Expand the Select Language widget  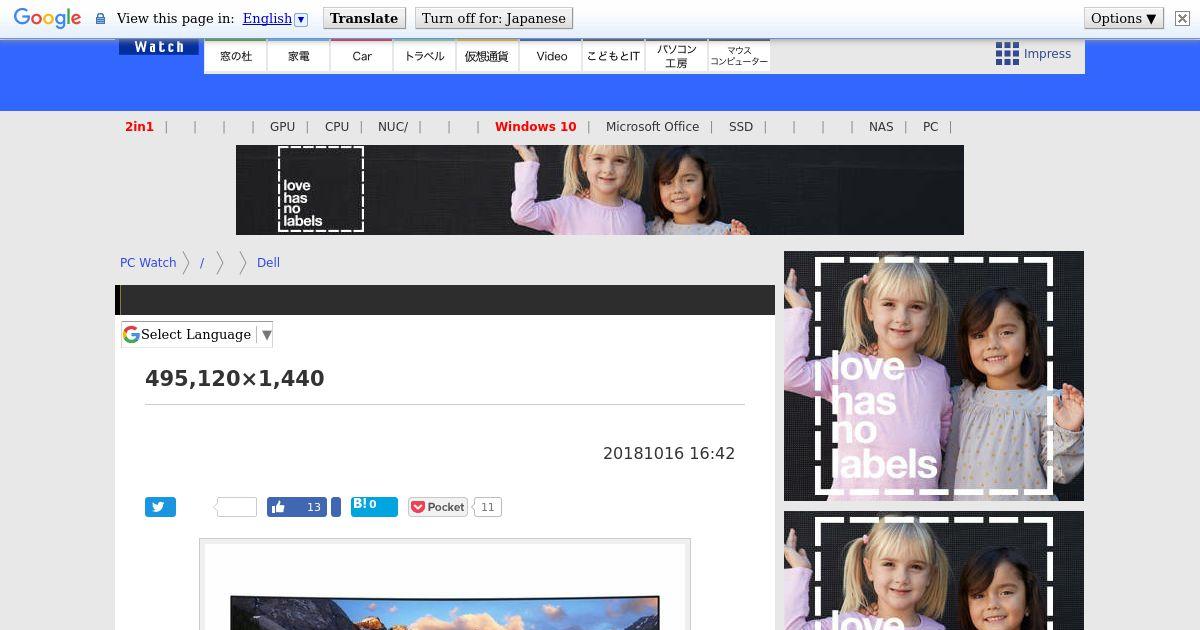tap(197, 334)
